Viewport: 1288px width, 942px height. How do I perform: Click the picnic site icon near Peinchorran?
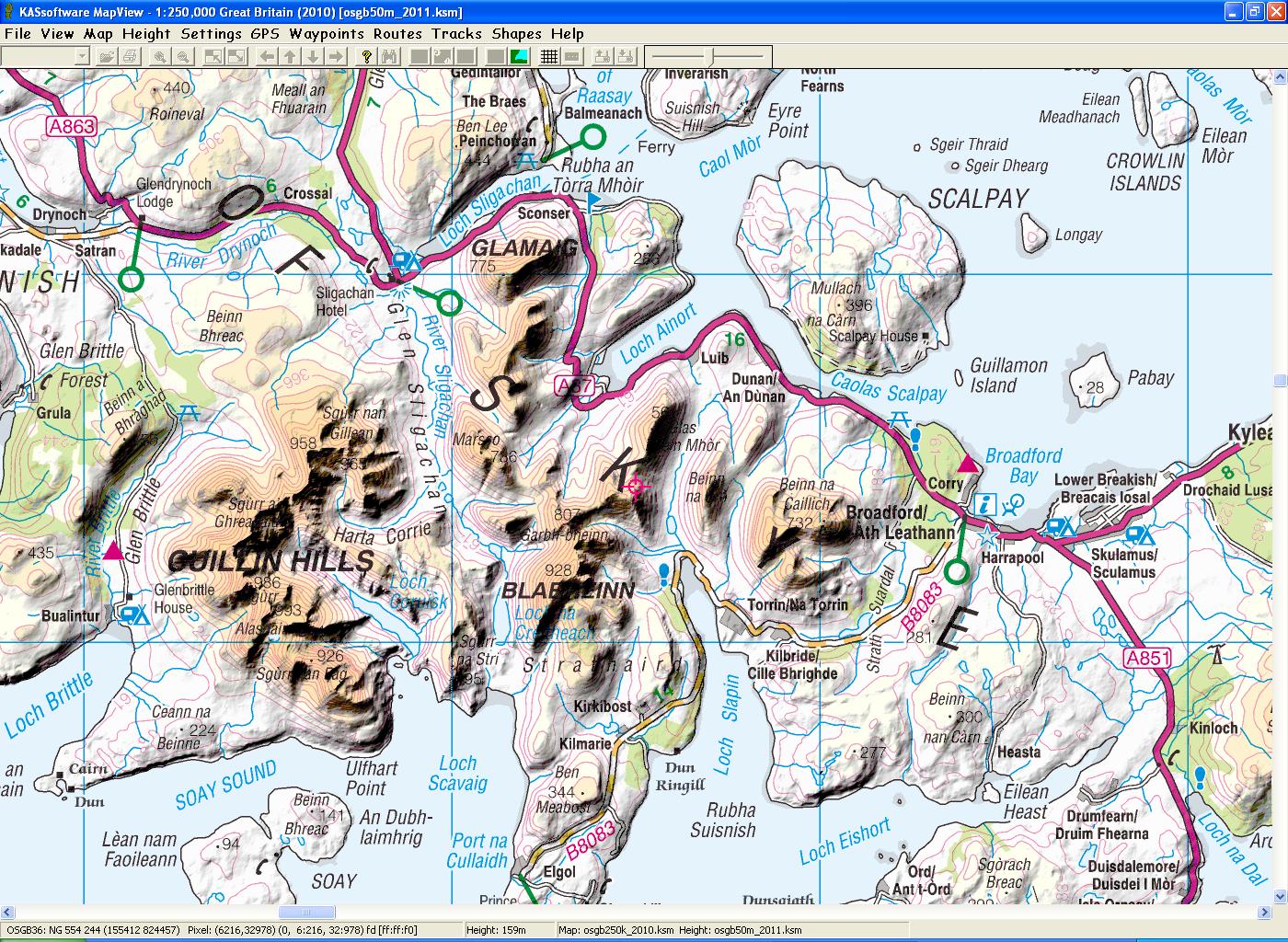click(x=527, y=160)
